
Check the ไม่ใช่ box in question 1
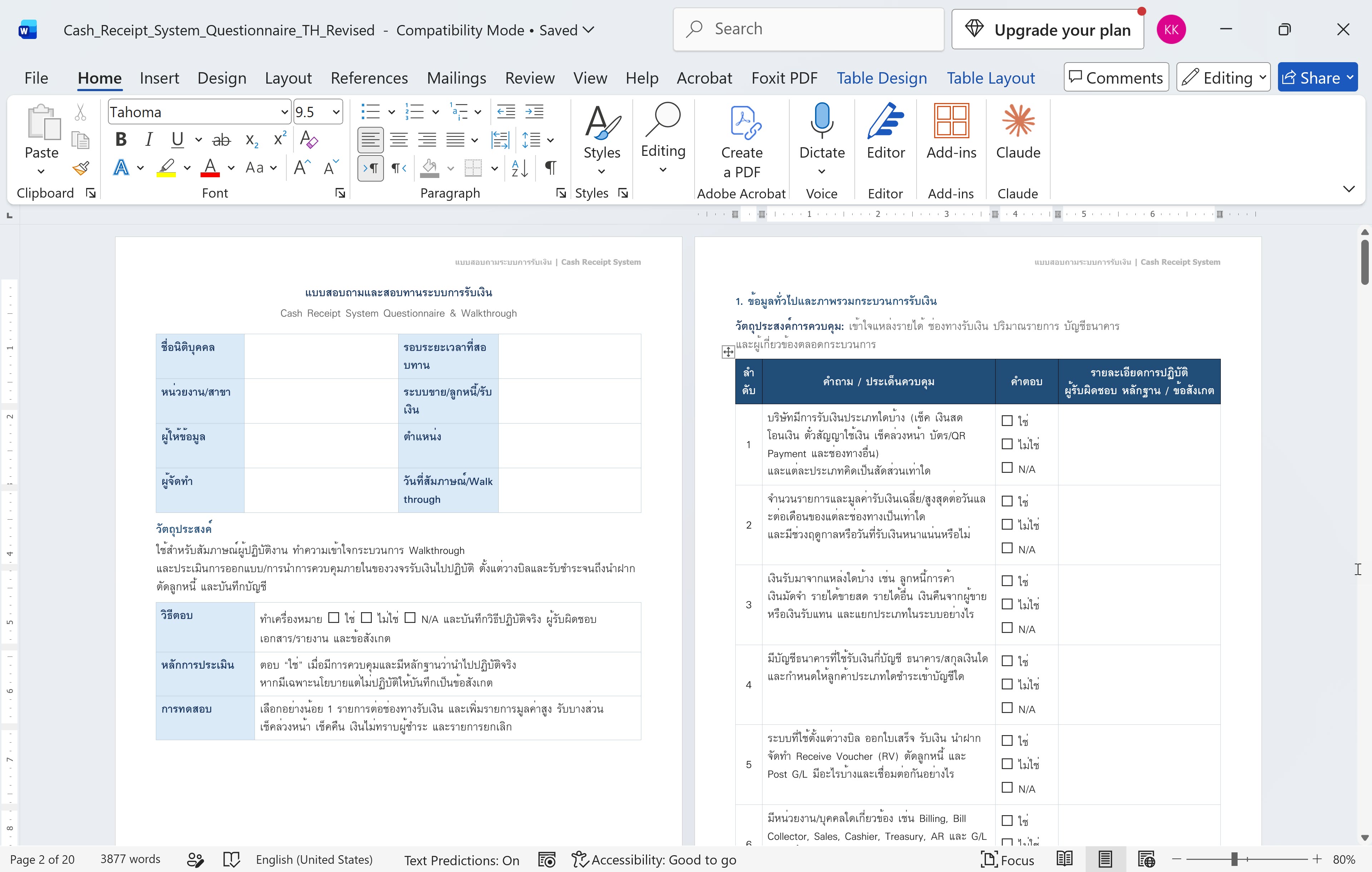(1007, 444)
